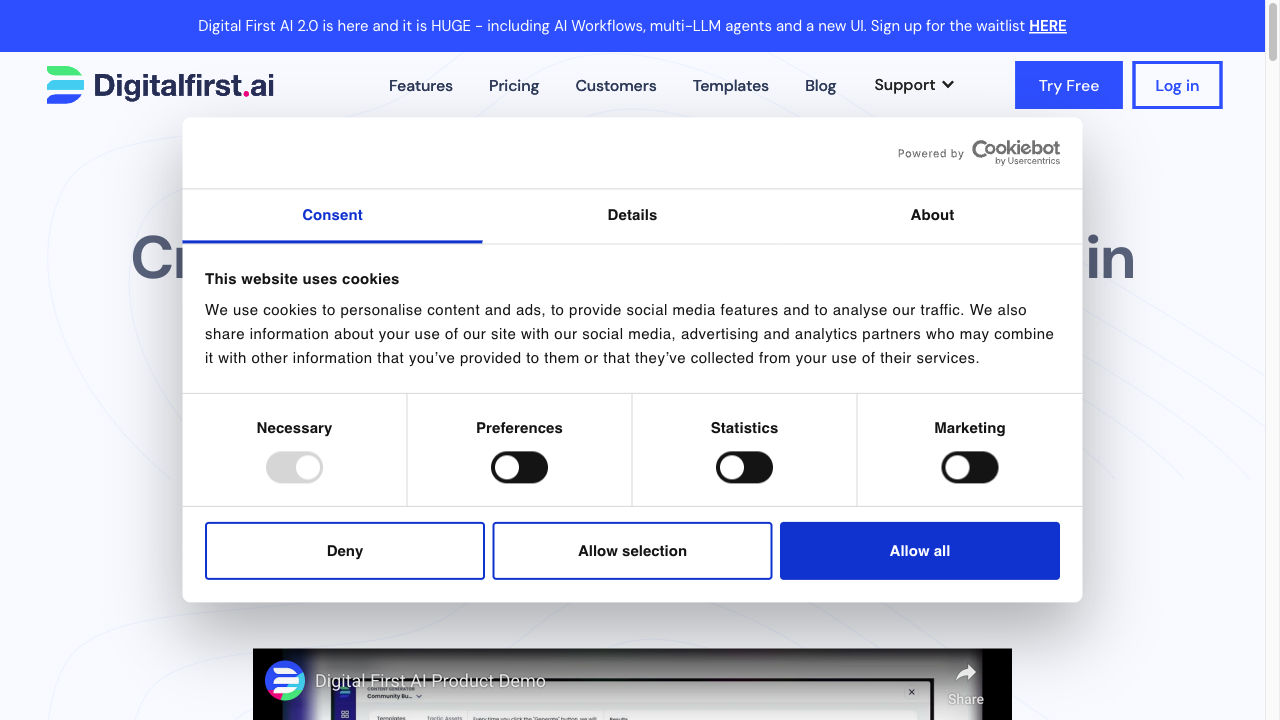
Task: Open the Pricing nav item
Action: [x=514, y=86]
